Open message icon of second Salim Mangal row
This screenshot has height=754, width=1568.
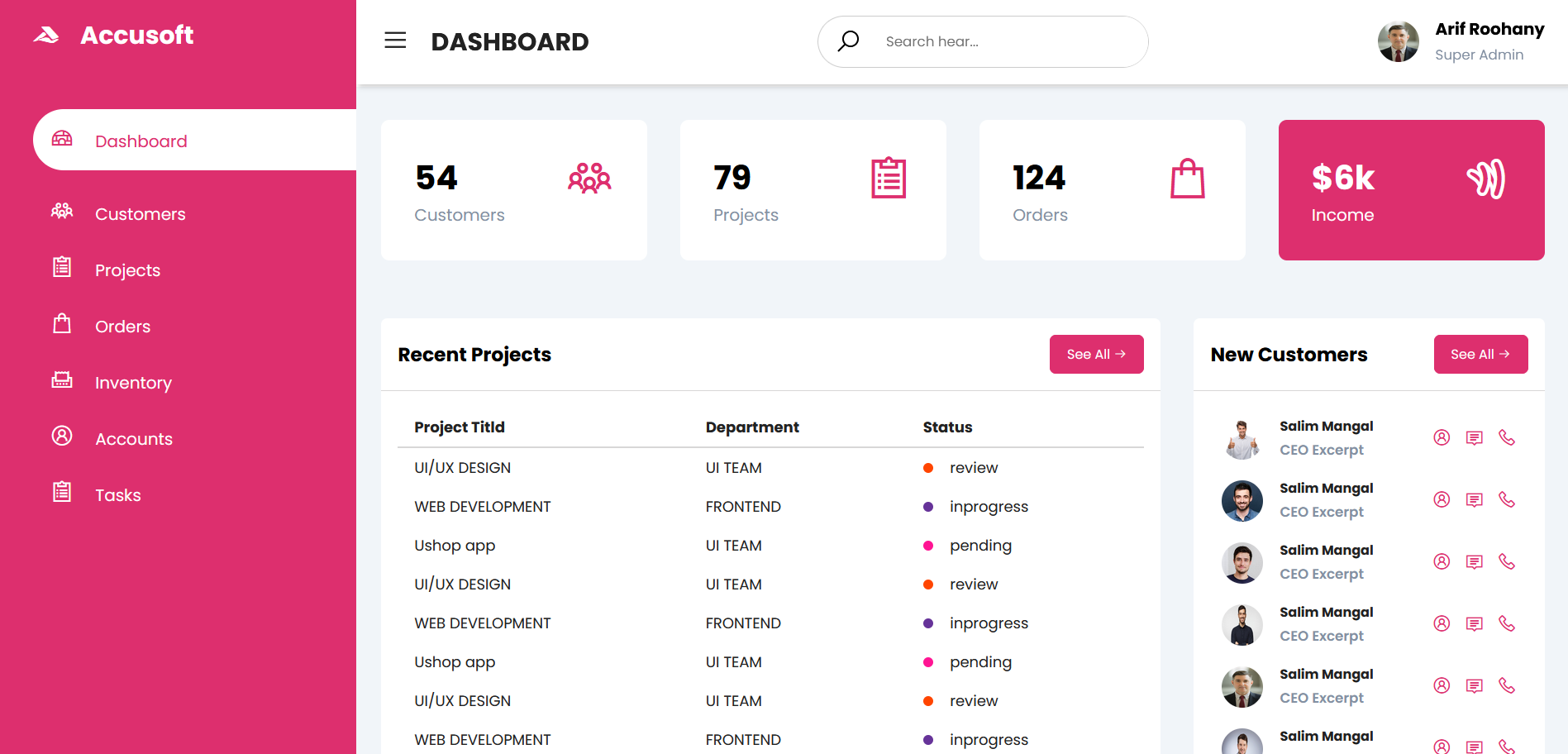tap(1475, 499)
